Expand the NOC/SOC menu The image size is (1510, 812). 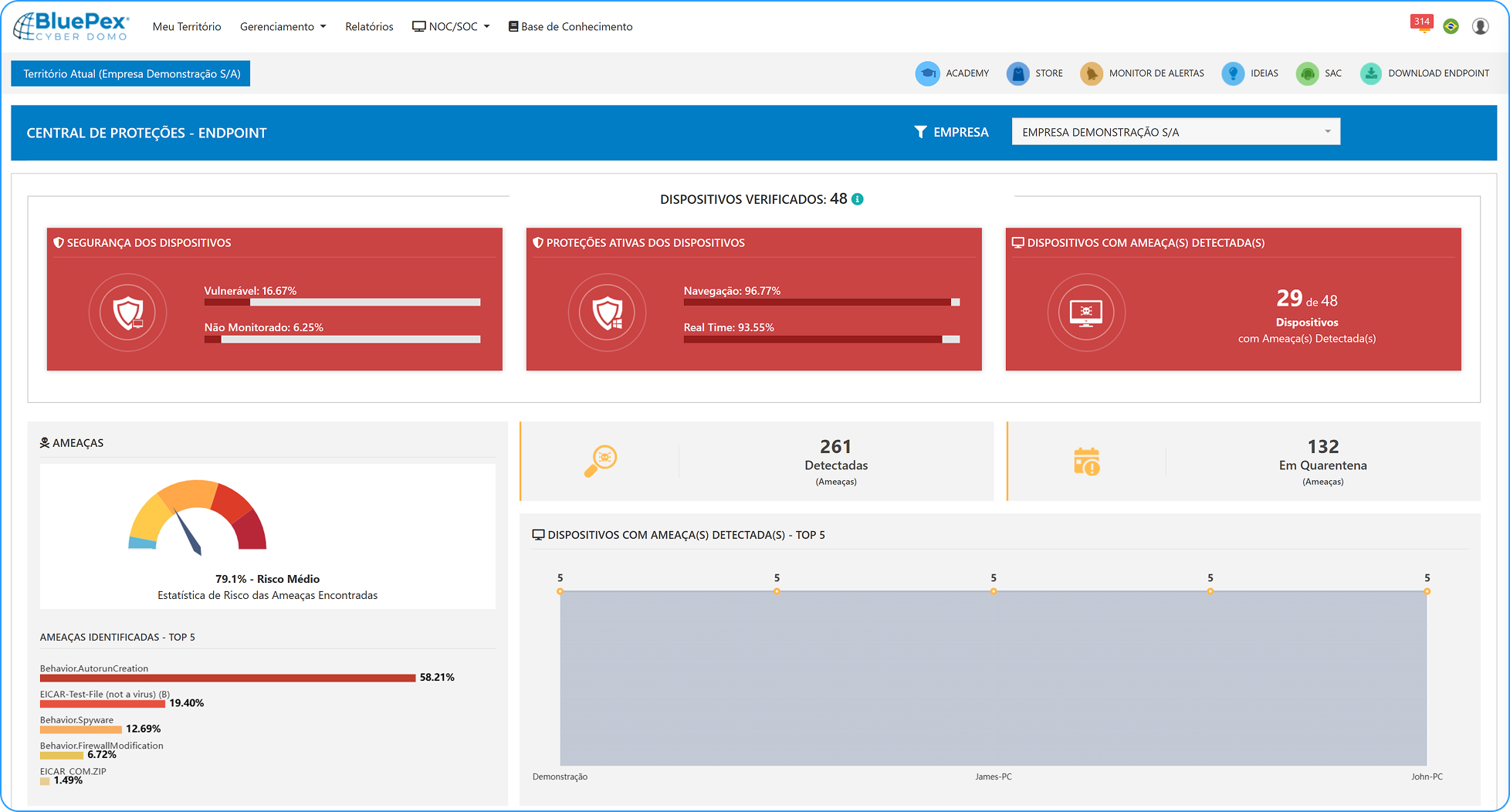click(452, 26)
